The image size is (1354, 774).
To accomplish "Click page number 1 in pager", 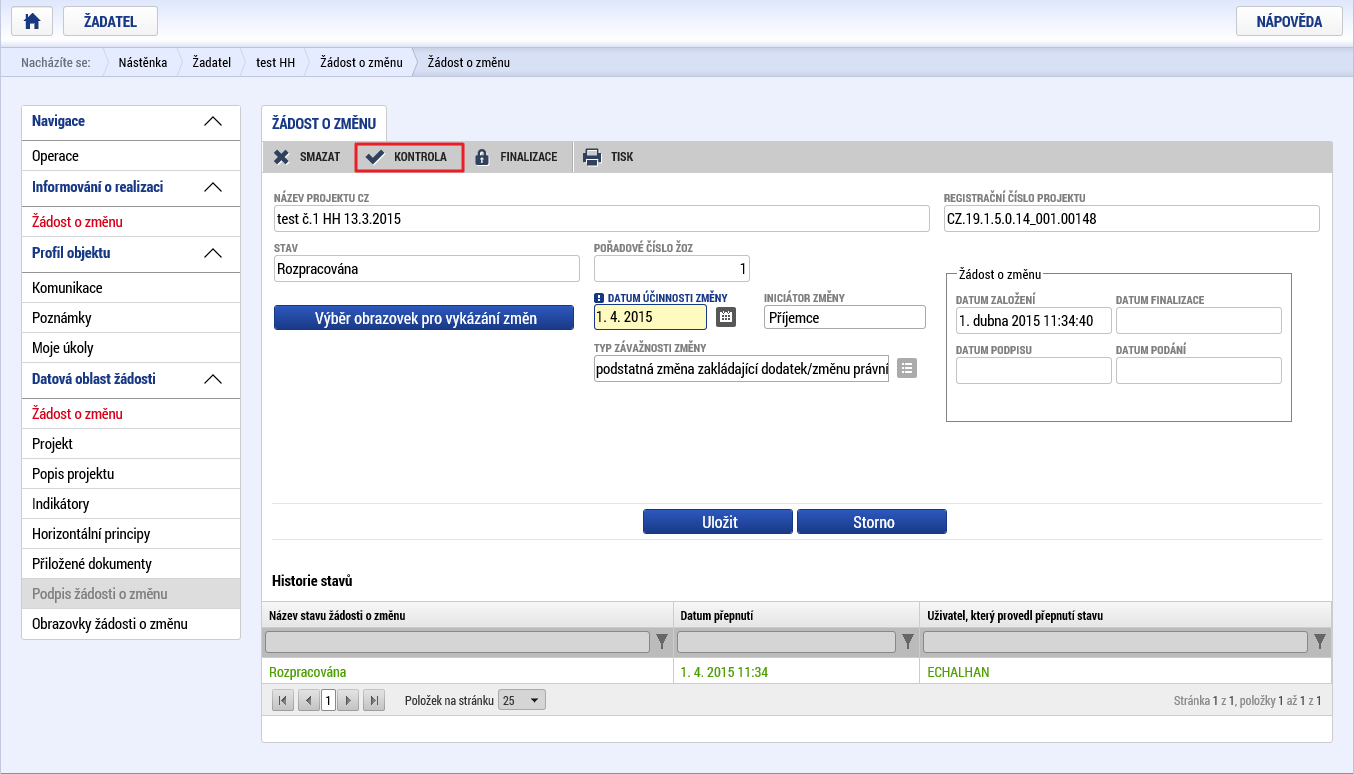I will point(328,700).
